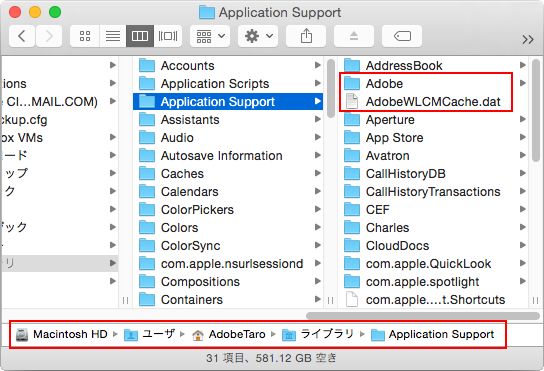Open the arrange items dropdown
This screenshot has height=371, width=544.
pos(210,36)
